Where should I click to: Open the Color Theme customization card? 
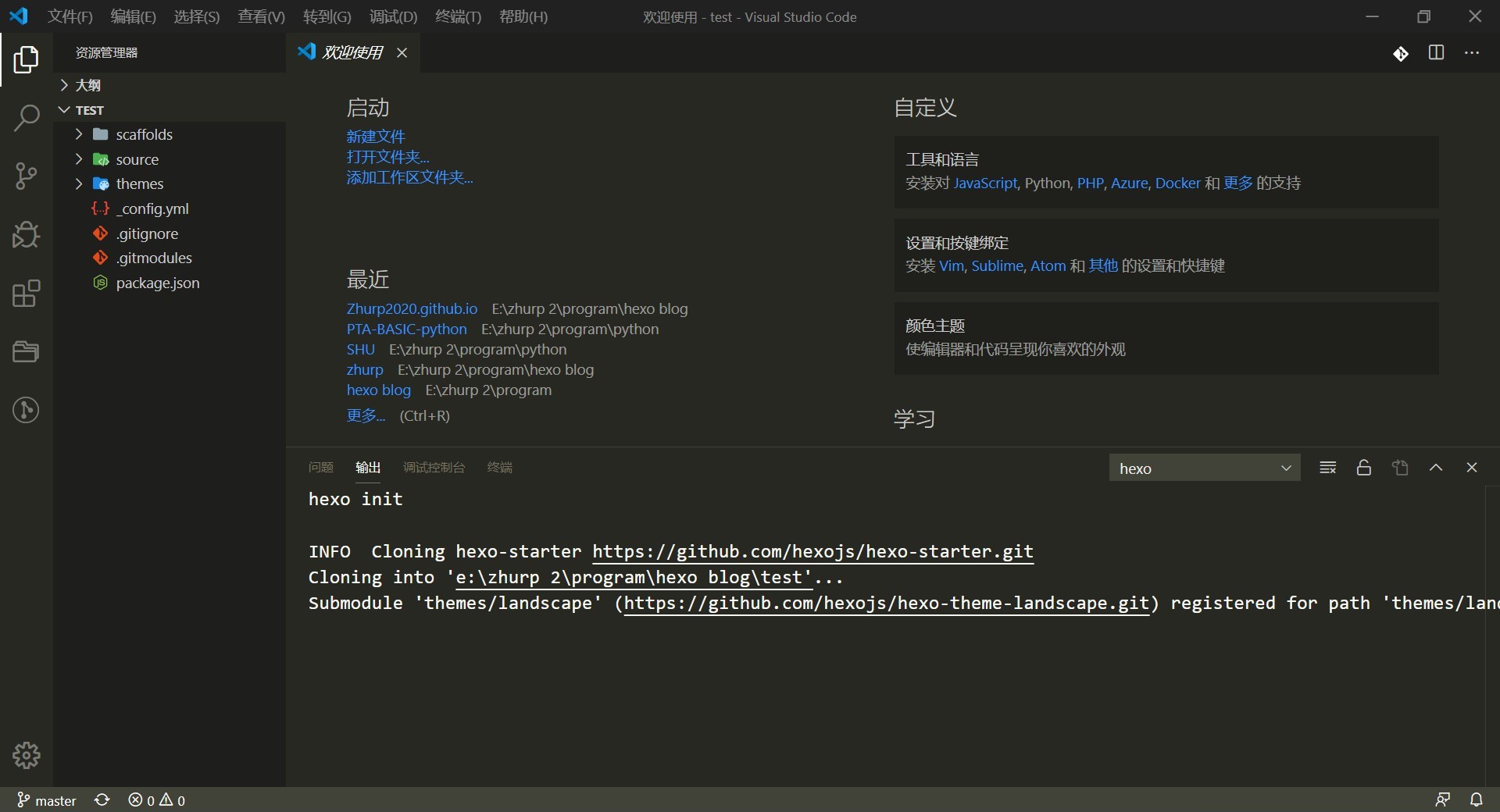click(1166, 338)
